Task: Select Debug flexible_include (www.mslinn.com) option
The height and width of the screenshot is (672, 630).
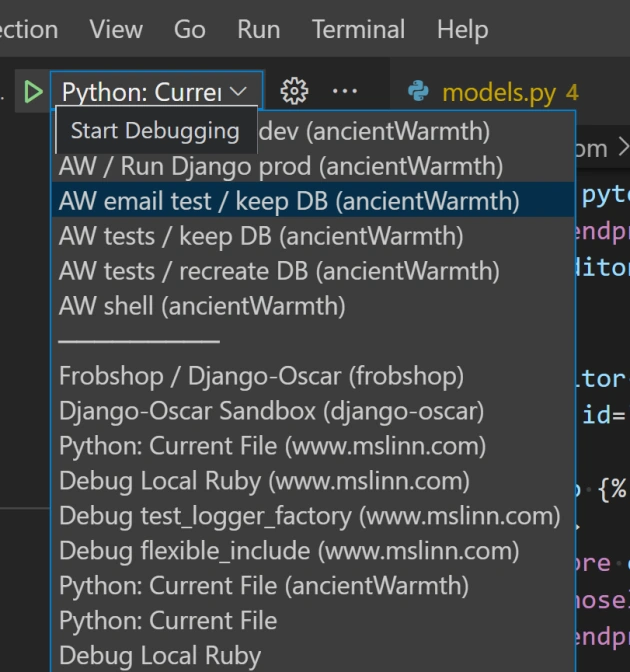Action: point(289,551)
